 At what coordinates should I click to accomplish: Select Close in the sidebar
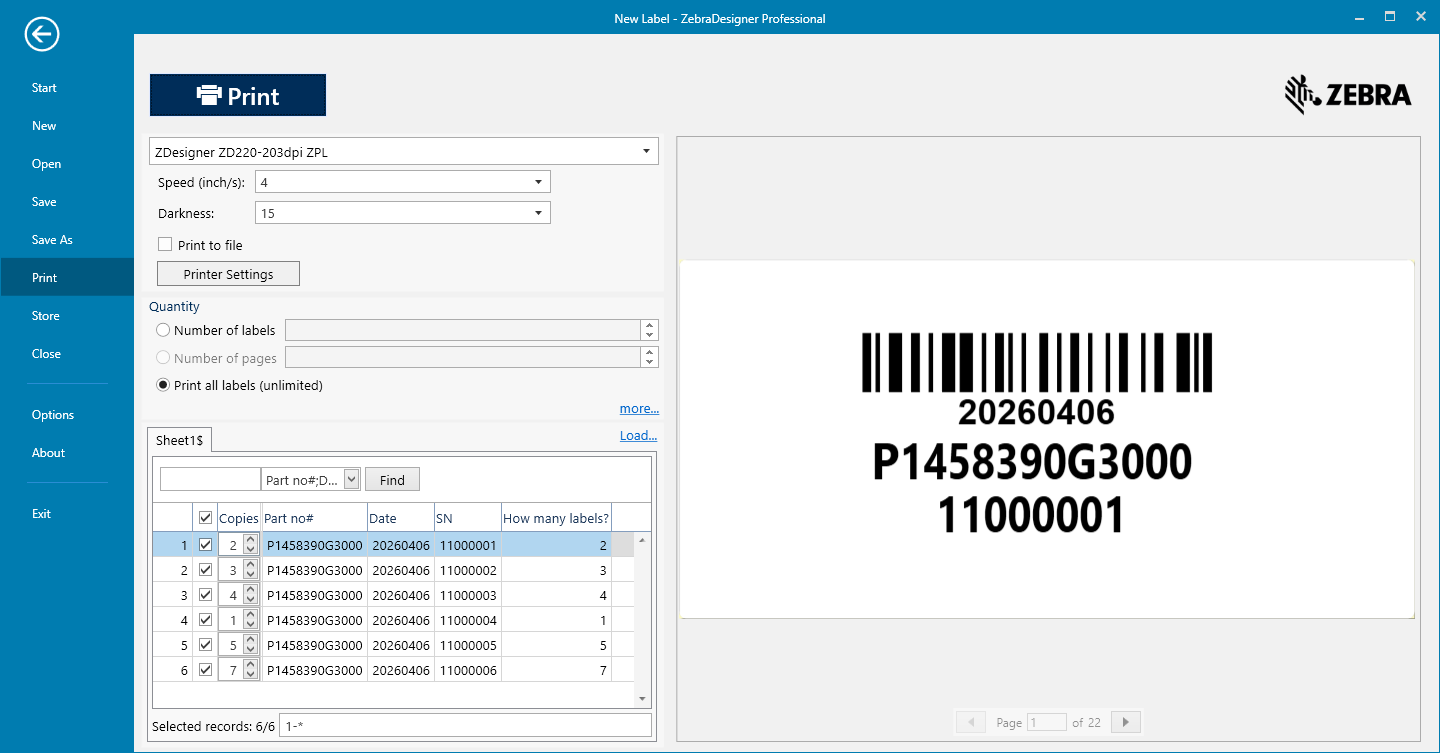coord(46,354)
